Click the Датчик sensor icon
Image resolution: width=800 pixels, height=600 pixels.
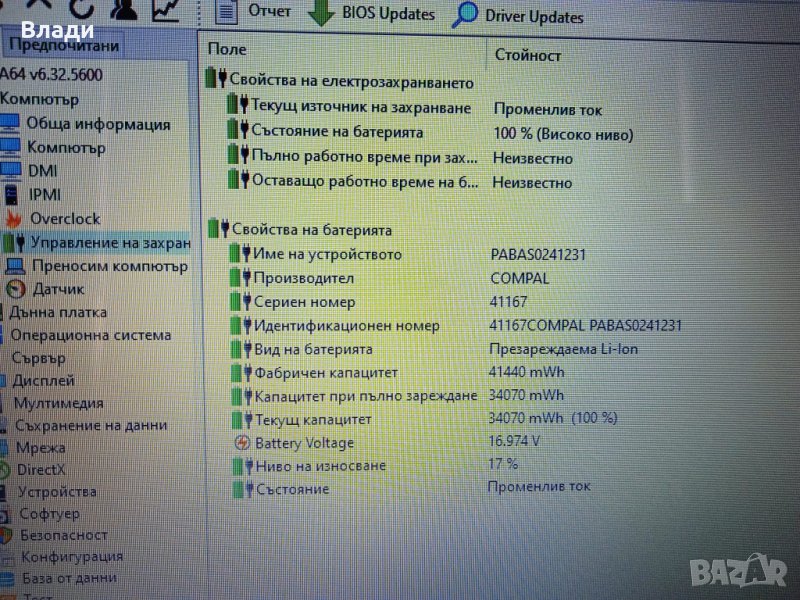click(15, 289)
